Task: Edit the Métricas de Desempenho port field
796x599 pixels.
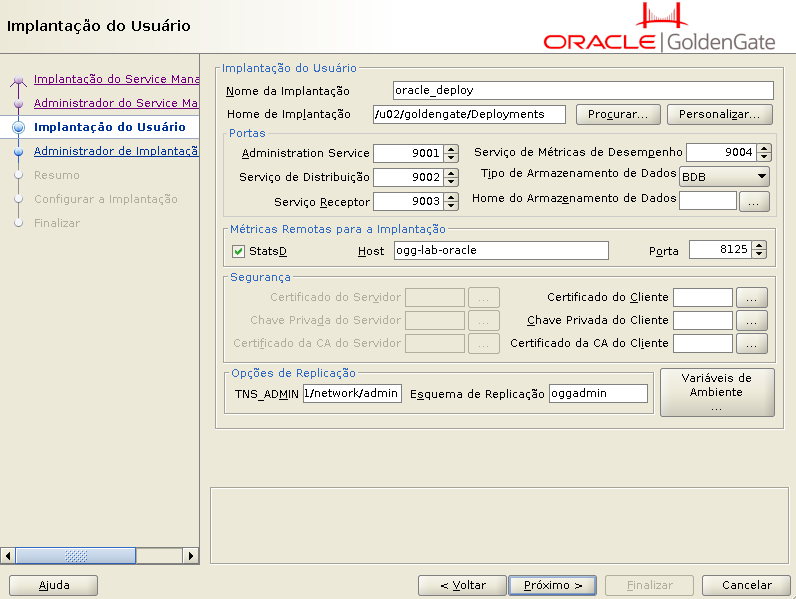Action: pos(721,152)
